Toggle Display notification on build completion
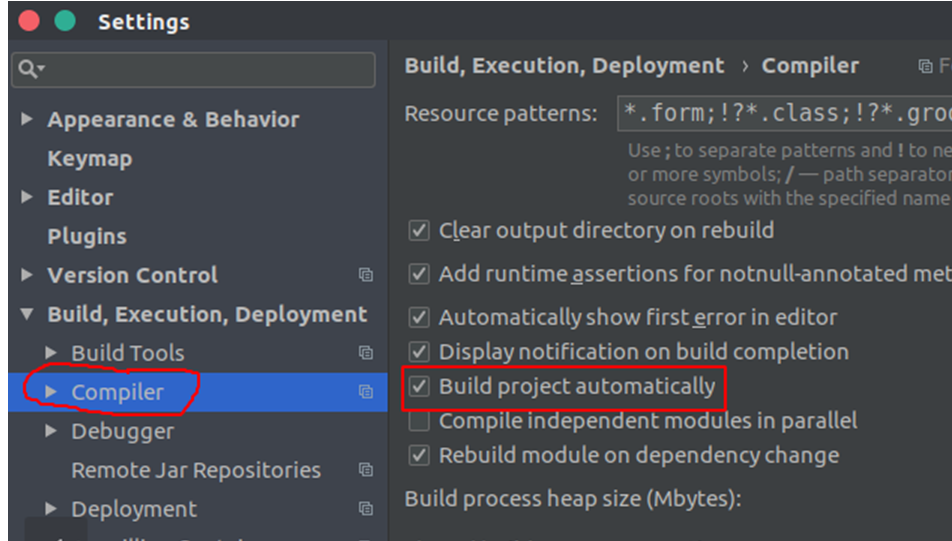Image resolution: width=952 pixels, height=541 pixels. (x=419, y=352)
